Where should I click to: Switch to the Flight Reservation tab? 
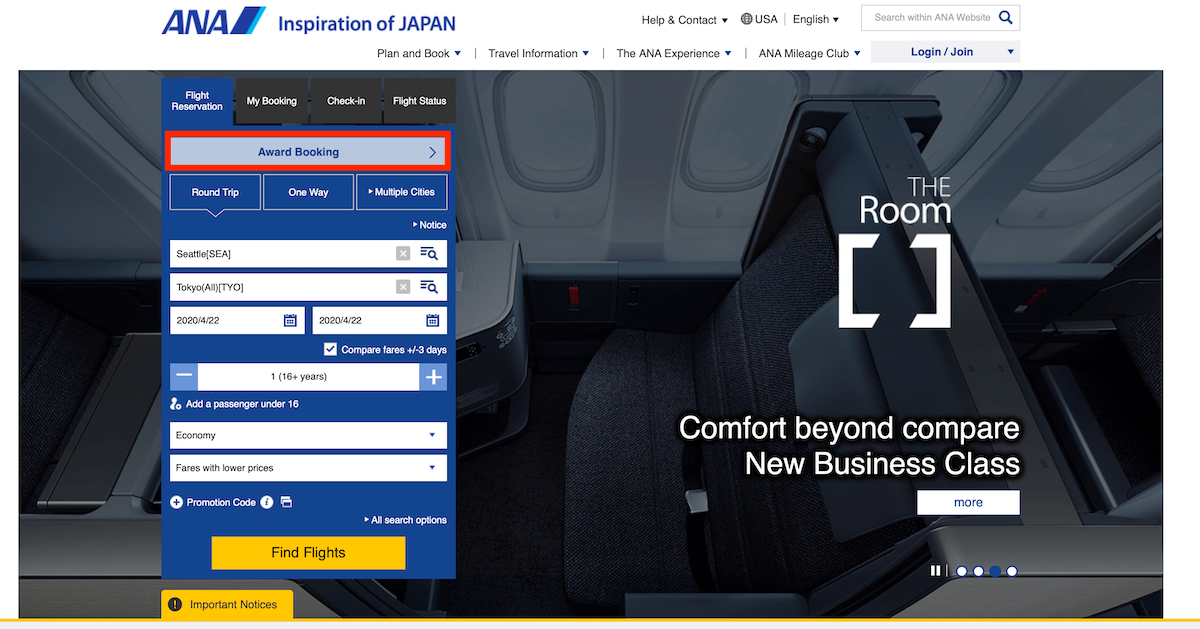click(197, 101)
